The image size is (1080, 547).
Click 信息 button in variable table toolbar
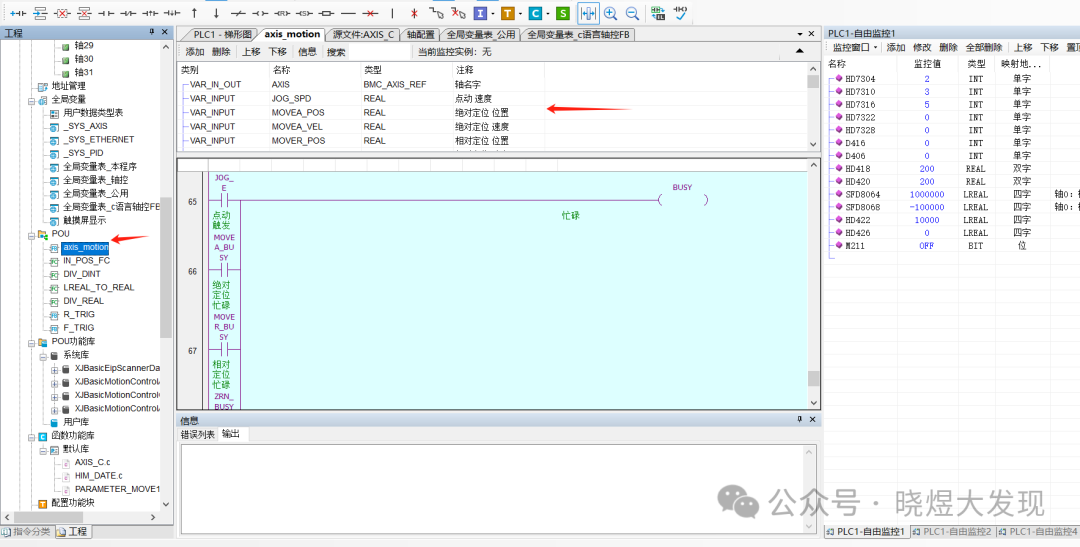307,52
